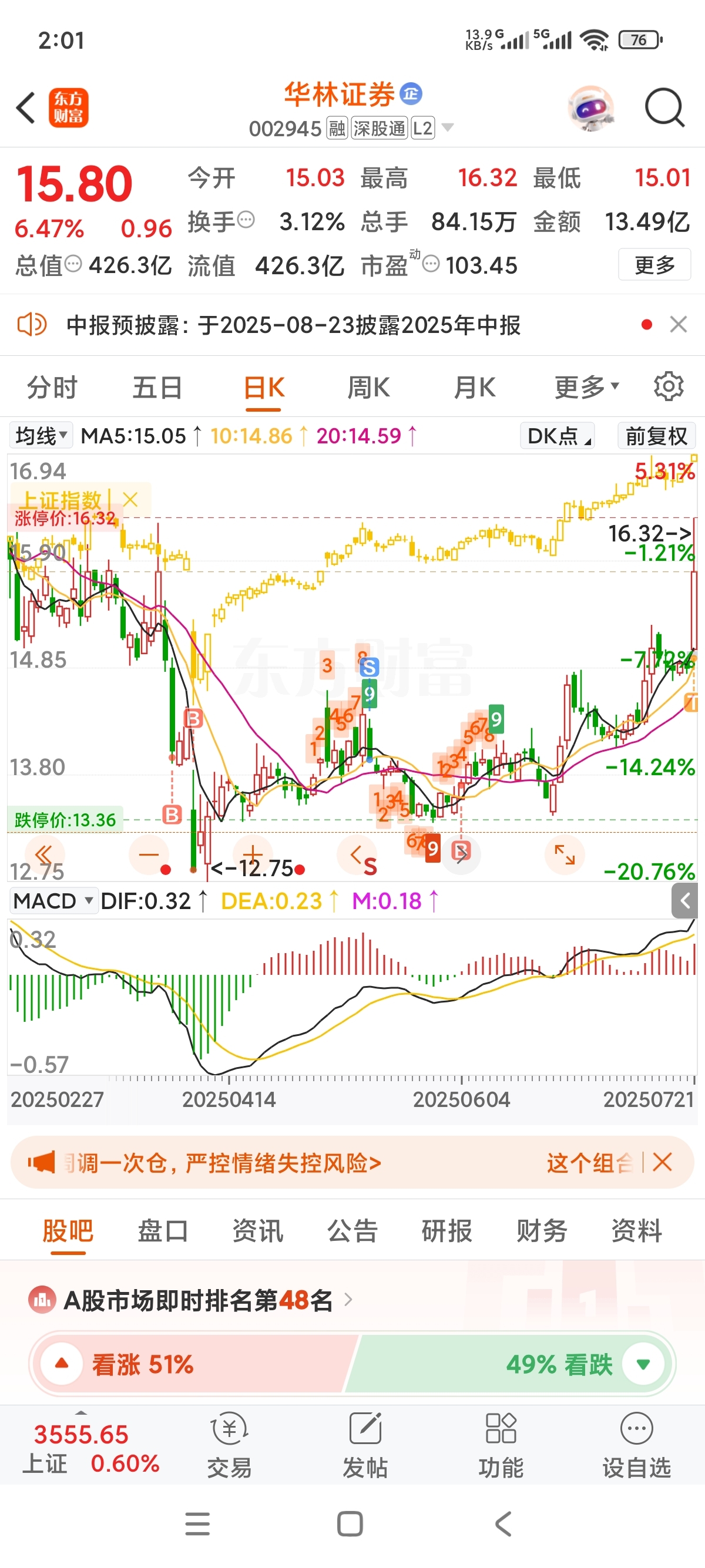Switch to the 研报 tab

point(447,1231)
